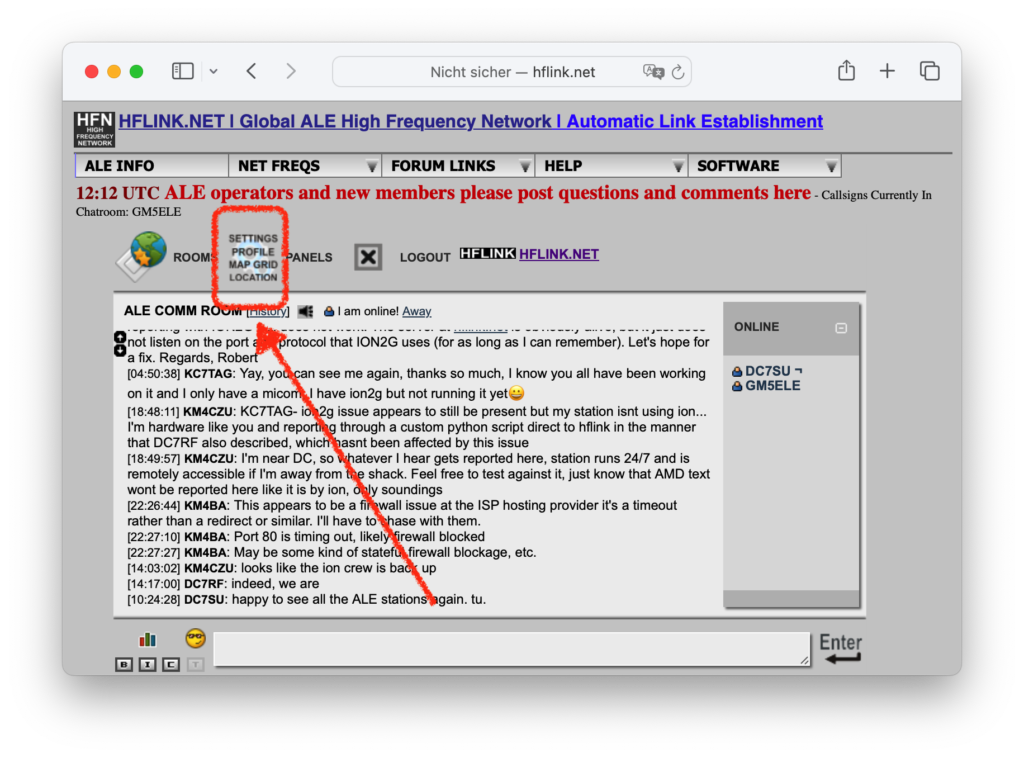1024x758 pixels.
Task: Send message with Enter arrow button
Action: (840, 649)
